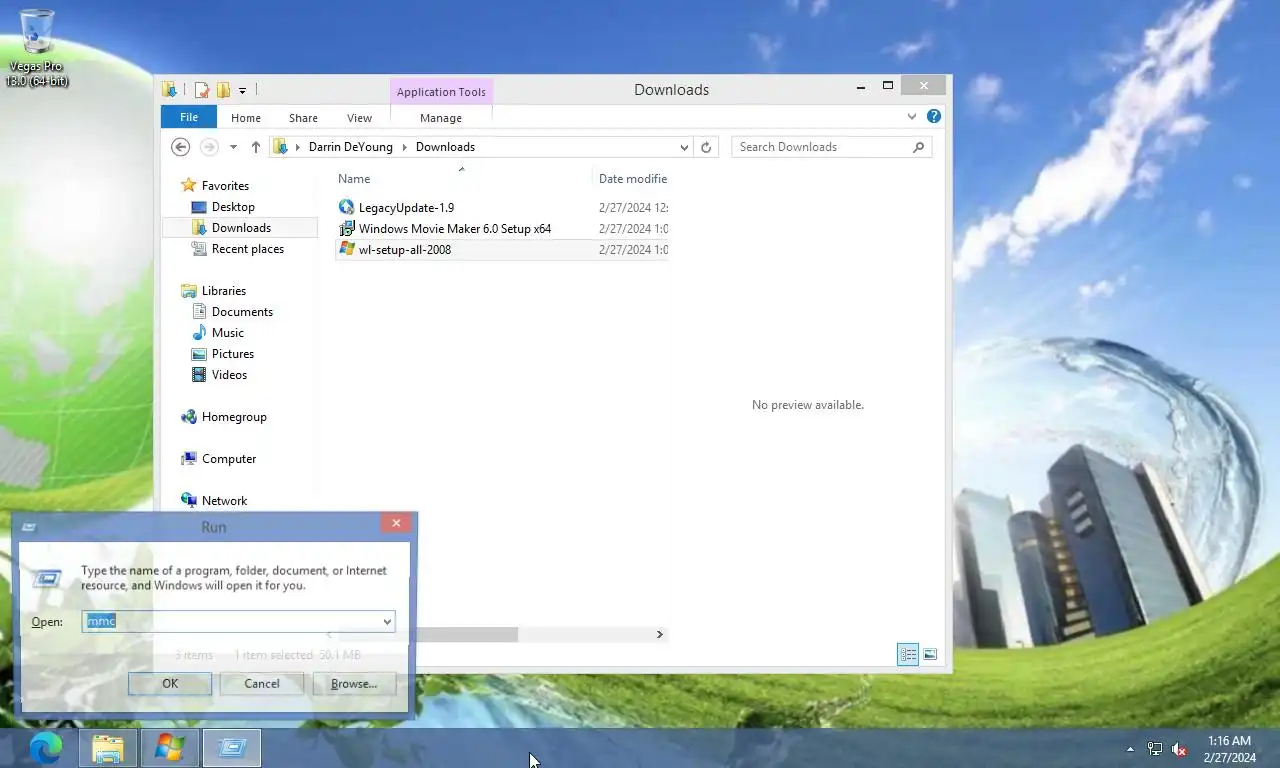Switch to the Home ribbon tab

click(x=246, y=118)
